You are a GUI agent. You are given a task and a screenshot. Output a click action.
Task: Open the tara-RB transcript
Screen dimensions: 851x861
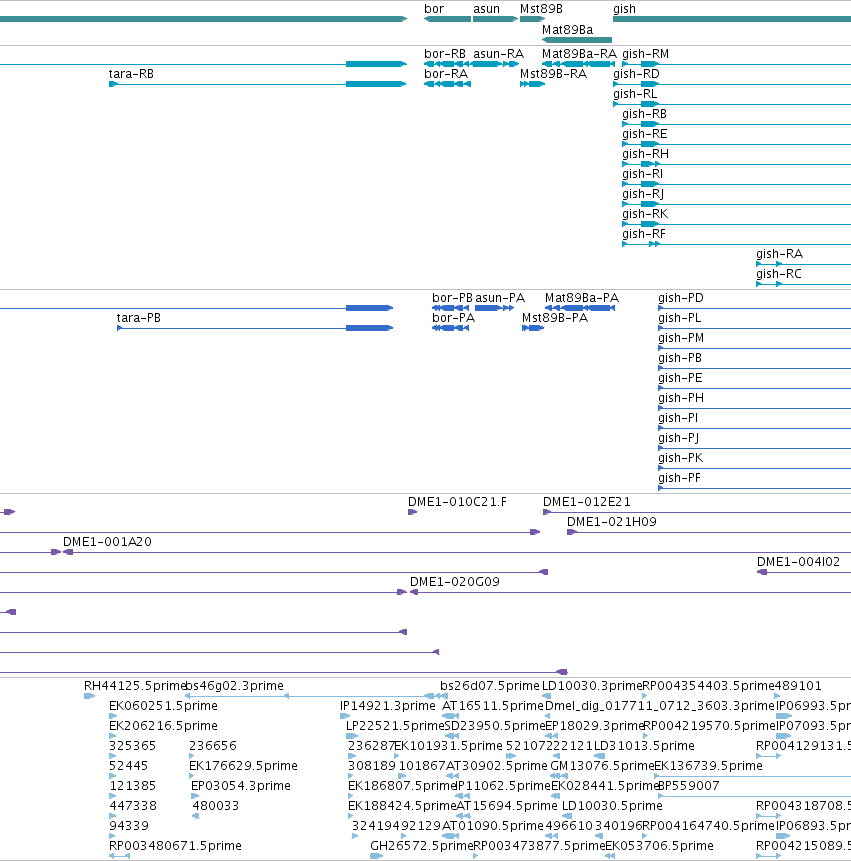[x=257, y=84]
